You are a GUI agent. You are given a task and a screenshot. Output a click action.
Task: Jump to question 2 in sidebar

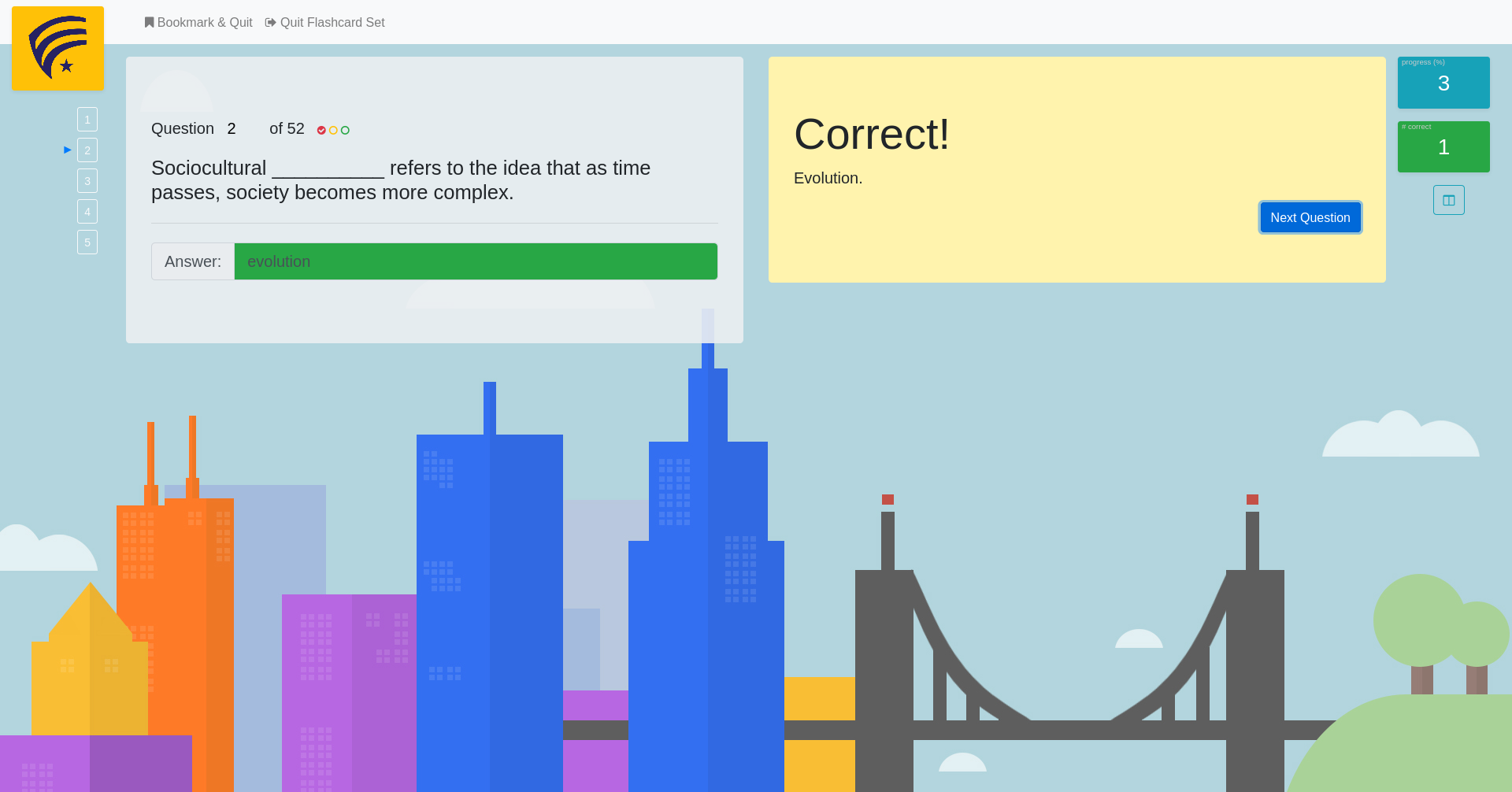(87, 150)
